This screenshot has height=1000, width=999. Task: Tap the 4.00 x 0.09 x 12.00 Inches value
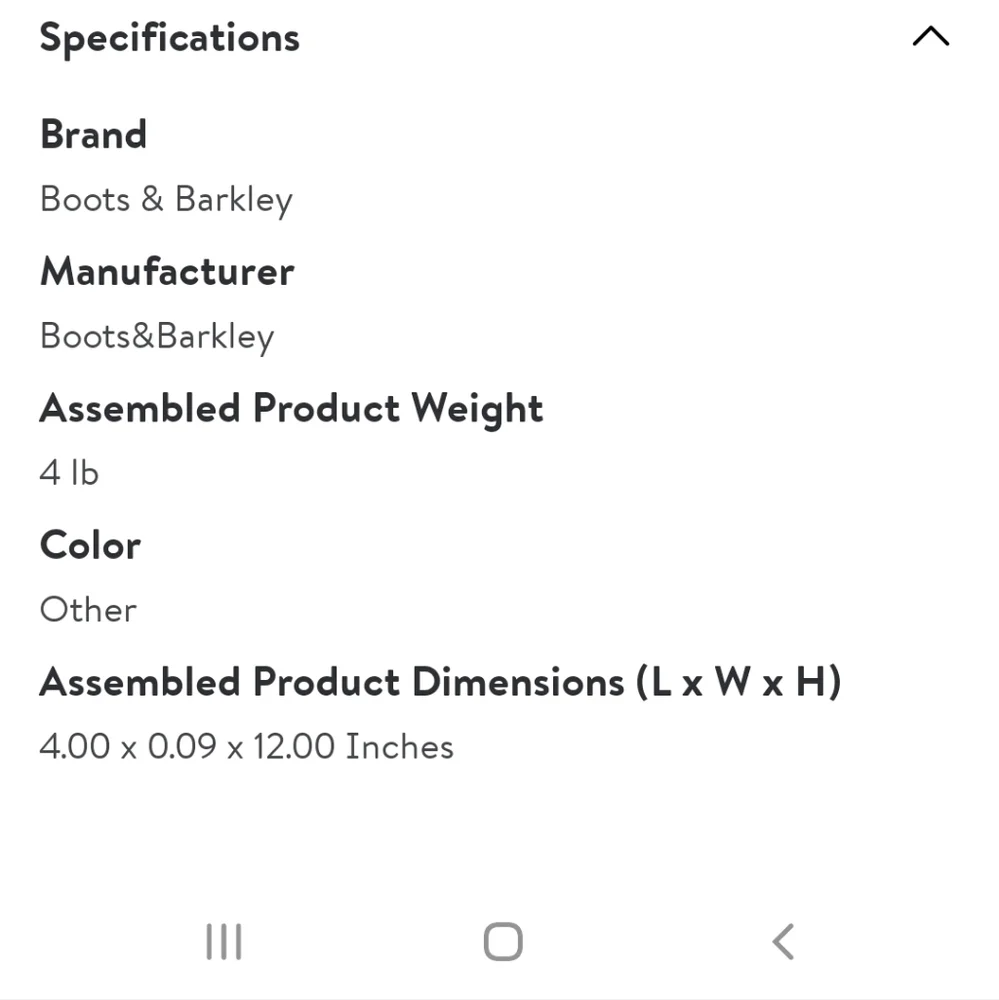tap(246, 746)
